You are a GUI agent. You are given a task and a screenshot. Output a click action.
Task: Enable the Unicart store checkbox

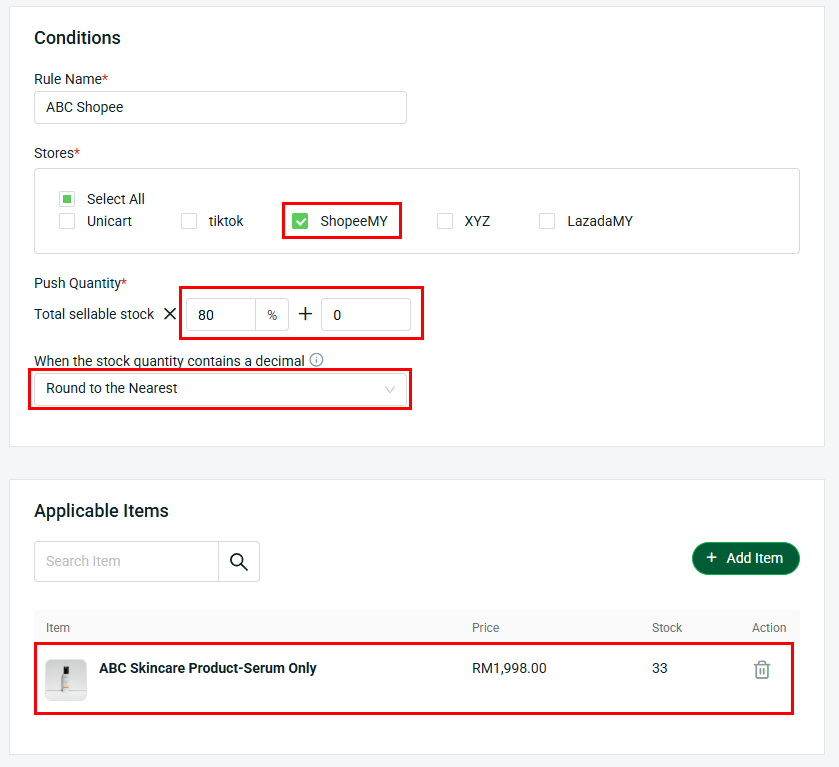click(67, 221)
